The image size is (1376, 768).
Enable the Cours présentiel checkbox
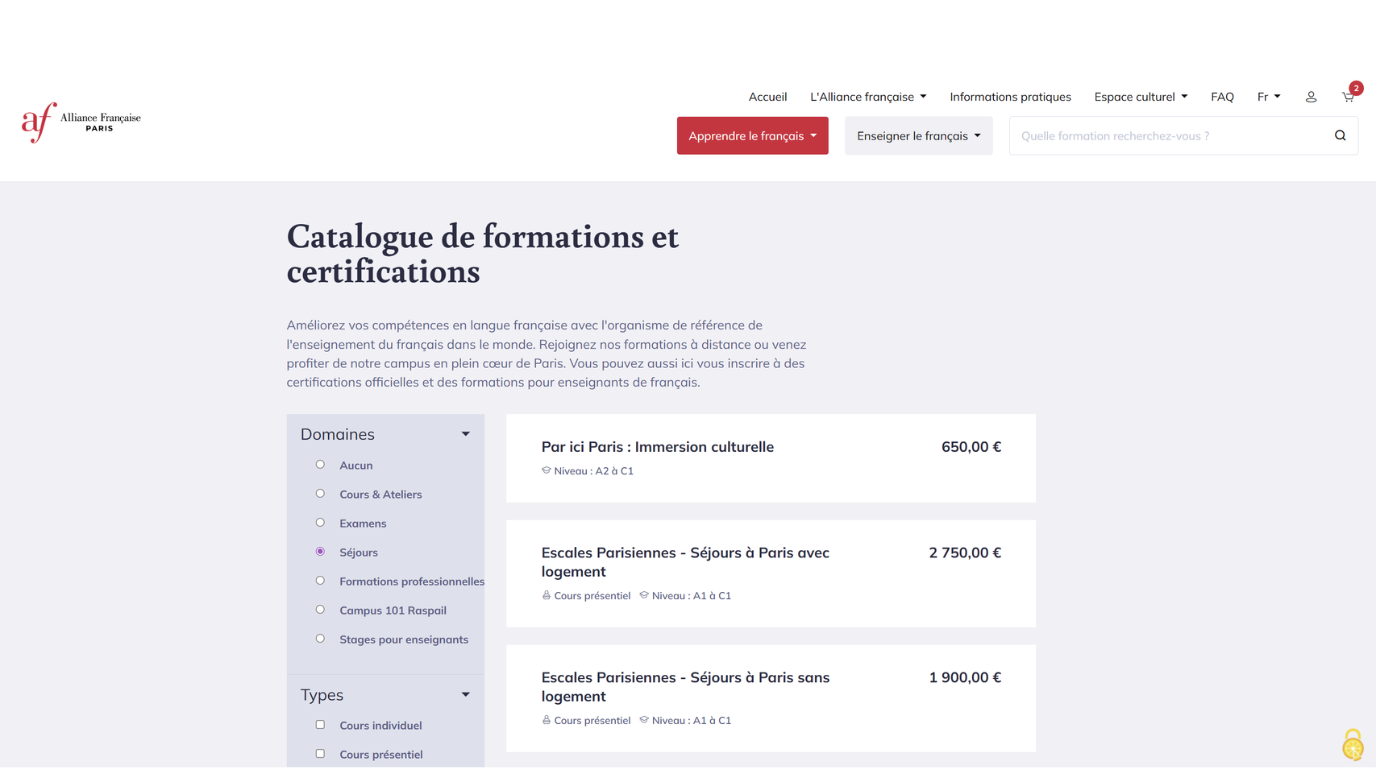pyautogui.click(x=320, y=754)
